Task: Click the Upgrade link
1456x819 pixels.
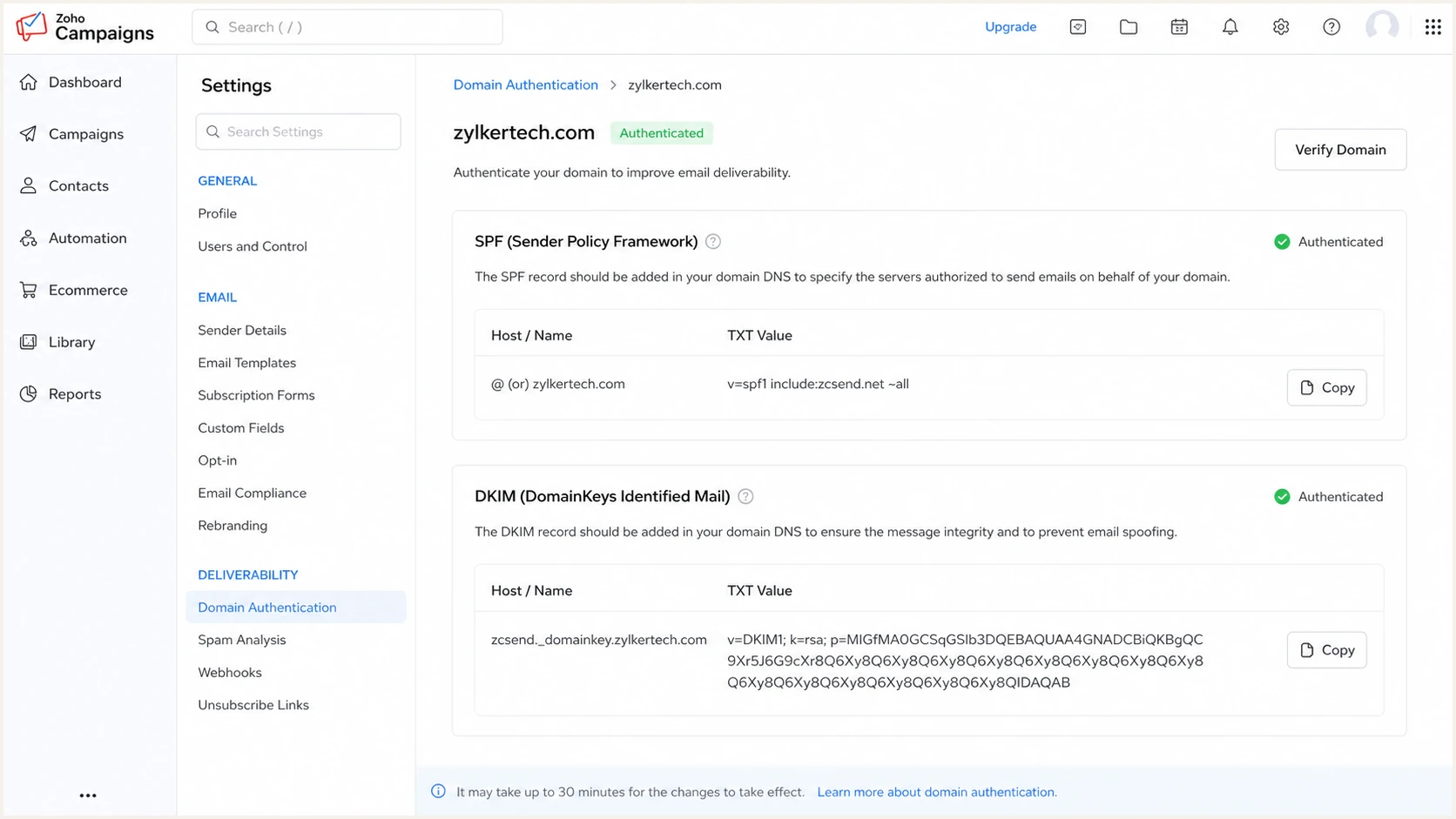Action: click(1010, 27)
